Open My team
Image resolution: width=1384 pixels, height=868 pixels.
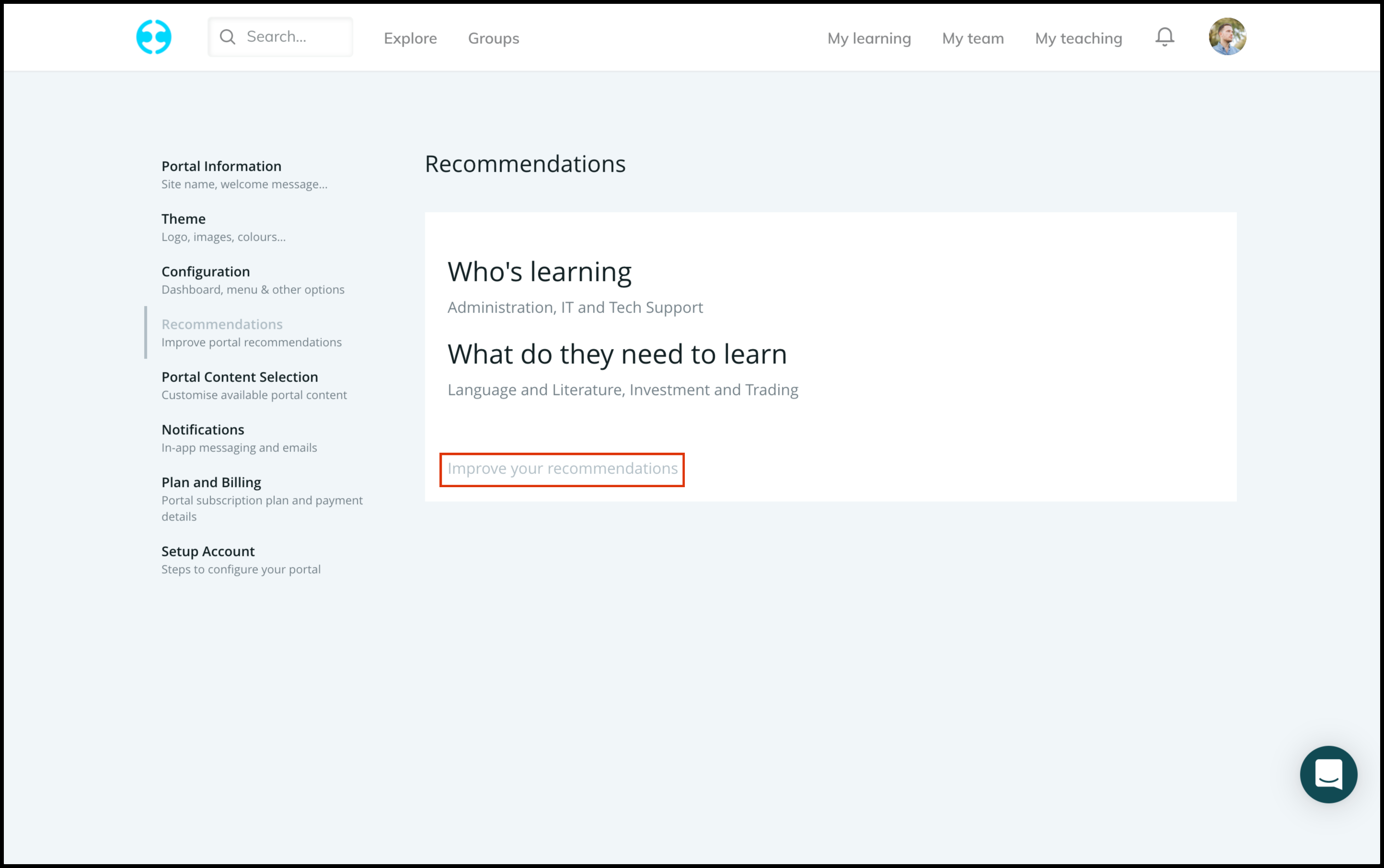[973, 38]
